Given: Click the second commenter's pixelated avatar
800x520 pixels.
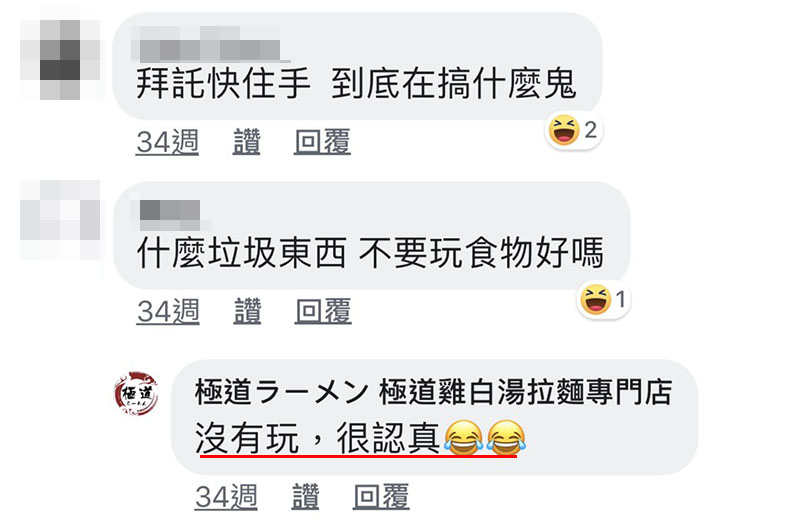Looking at the screenshot, I should [x=60, y=218].
